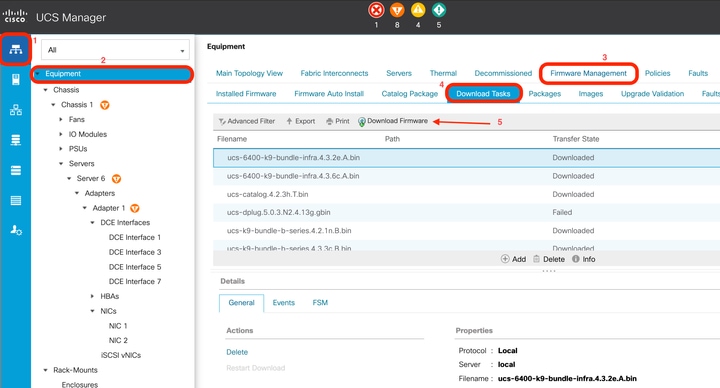
Task: Expand the IO Modules node
Action: point(61,134)
